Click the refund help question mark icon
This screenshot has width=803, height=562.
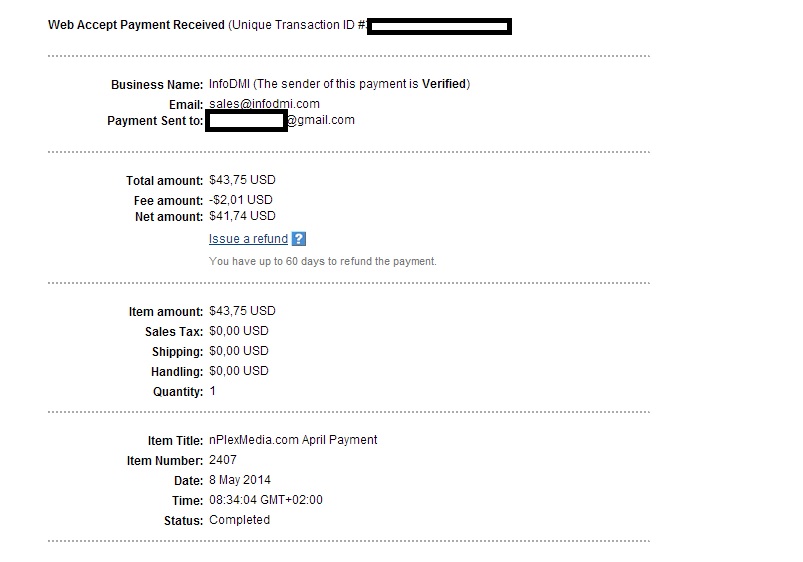coord(299,239)
